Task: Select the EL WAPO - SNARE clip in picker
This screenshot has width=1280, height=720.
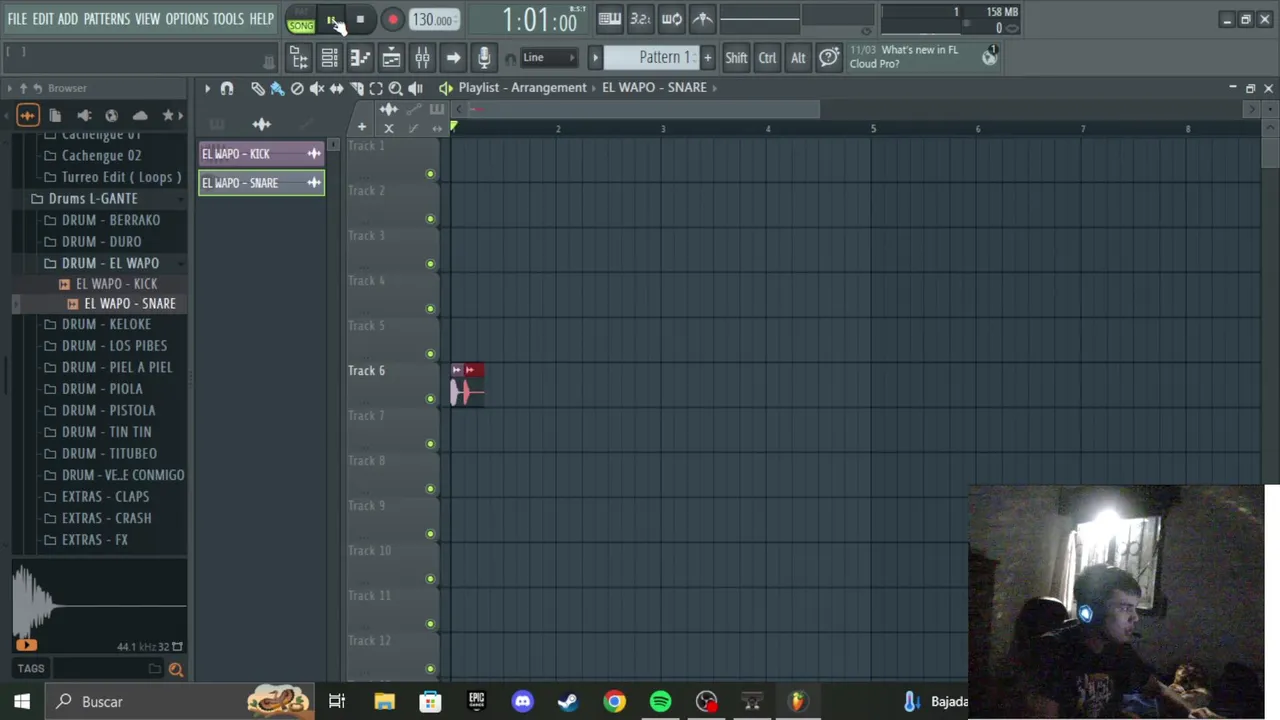Action: click(261, 183)
